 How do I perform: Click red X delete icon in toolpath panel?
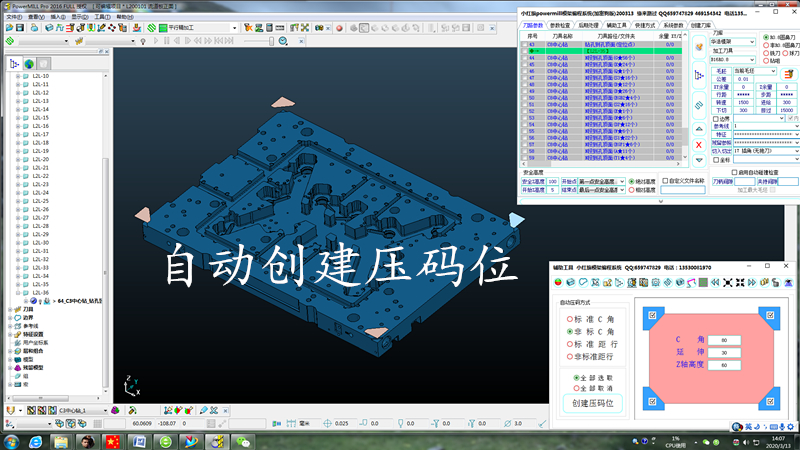pos(699,145)
